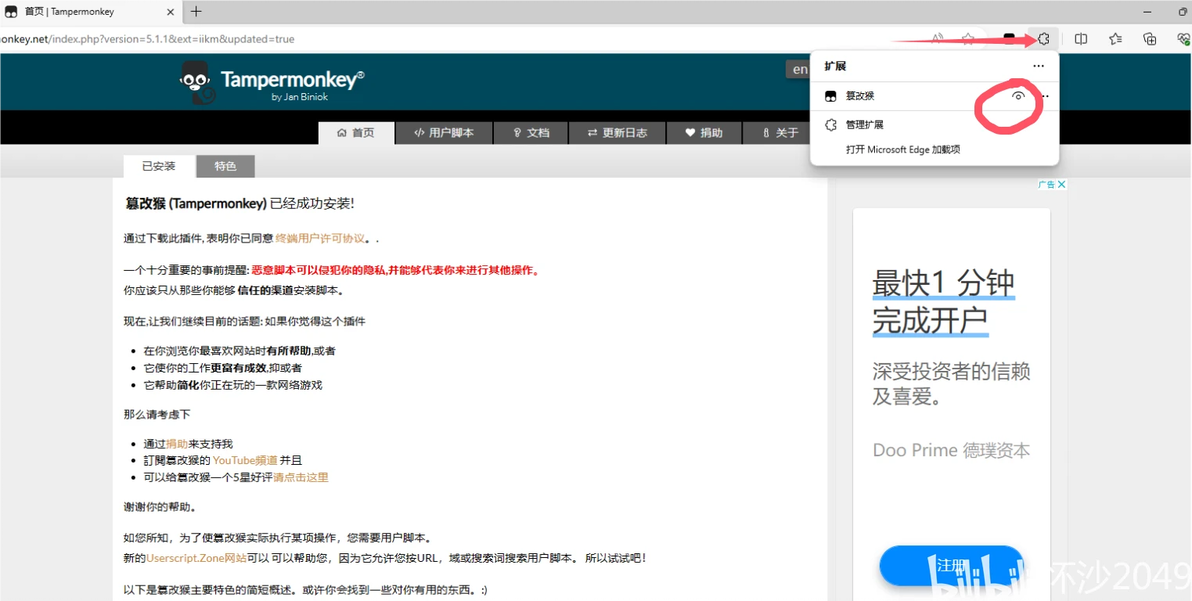
Task: Open the Favorites list toolbar icon
Action: 1115,39
